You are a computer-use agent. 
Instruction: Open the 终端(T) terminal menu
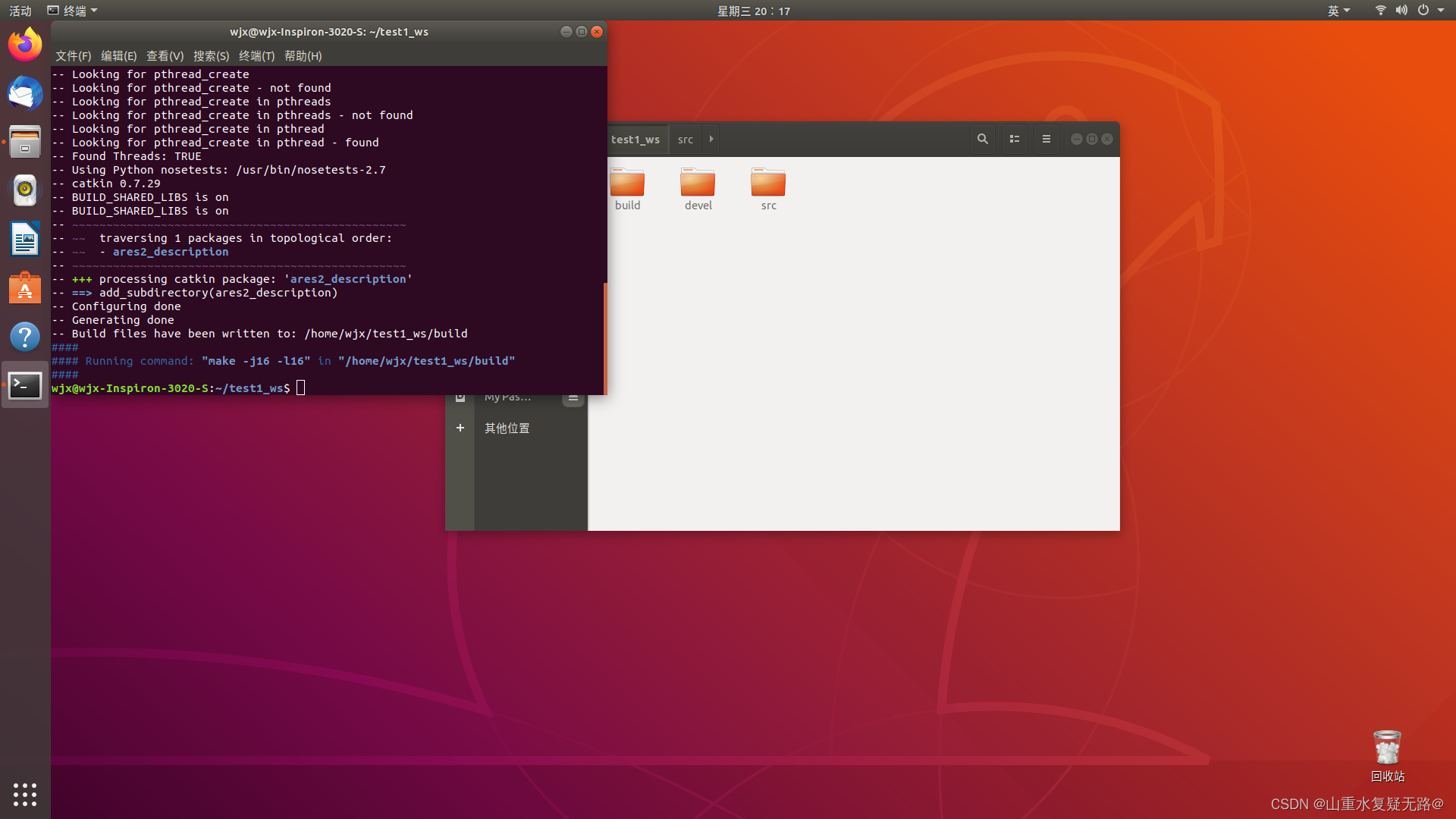257,56
